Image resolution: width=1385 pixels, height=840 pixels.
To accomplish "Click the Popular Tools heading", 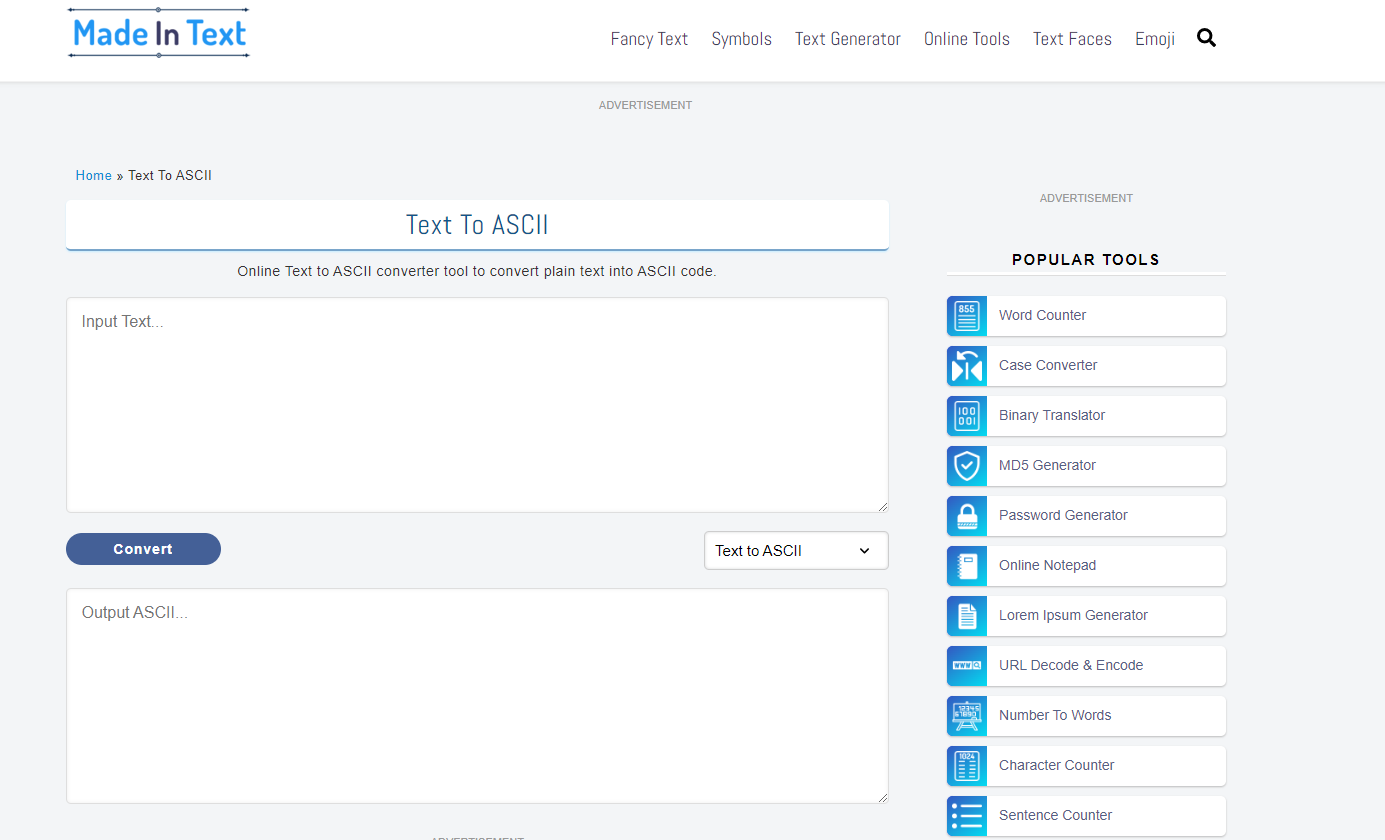I will coord(1086,259).
